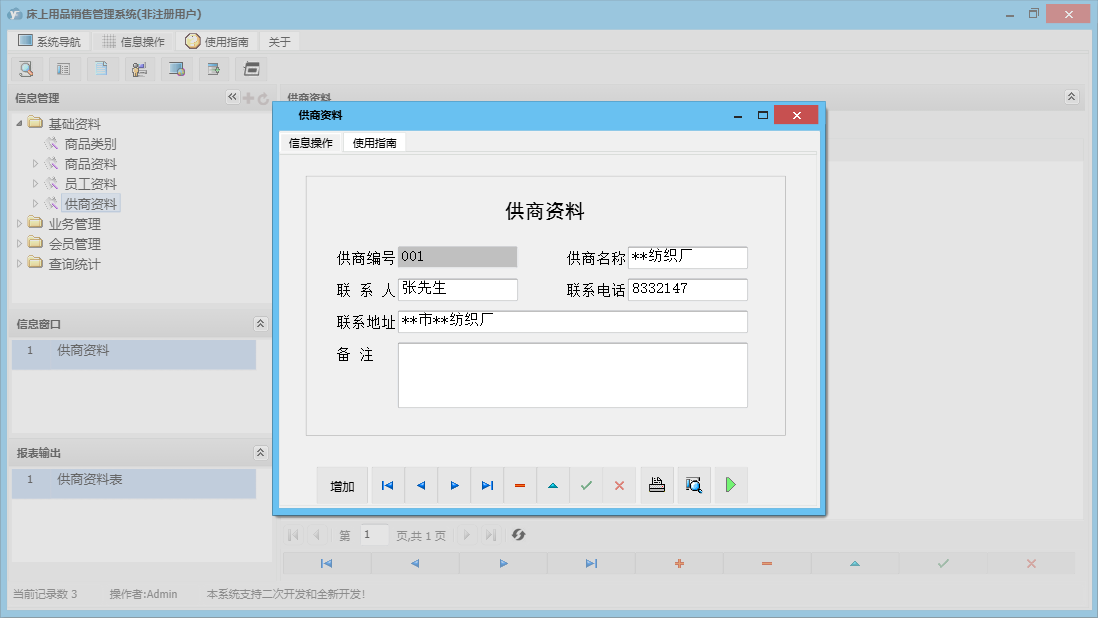Refresh the record list at the bottom
The image size is (1098, 618).
tap(518, 535)
